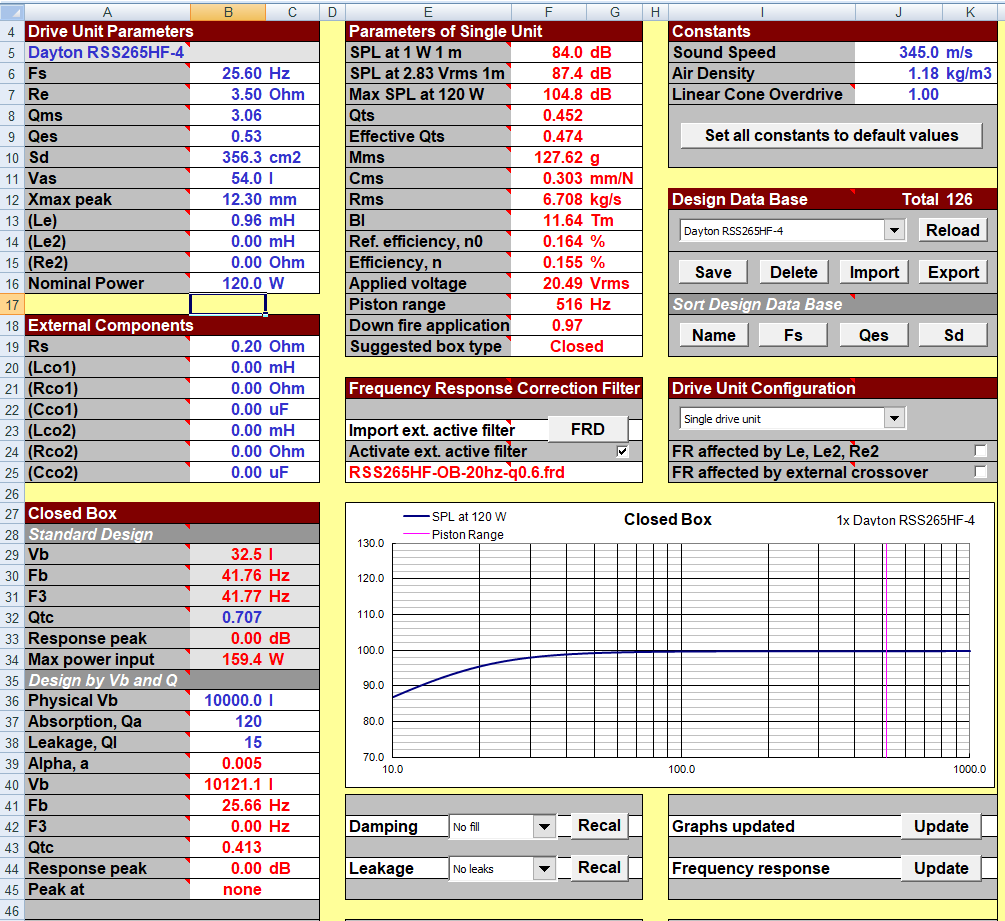Viewport: 1005px width, 921px height.
Task: Click Update for Graphs updated
Action: pyautogui.click(x=941, y=826)
